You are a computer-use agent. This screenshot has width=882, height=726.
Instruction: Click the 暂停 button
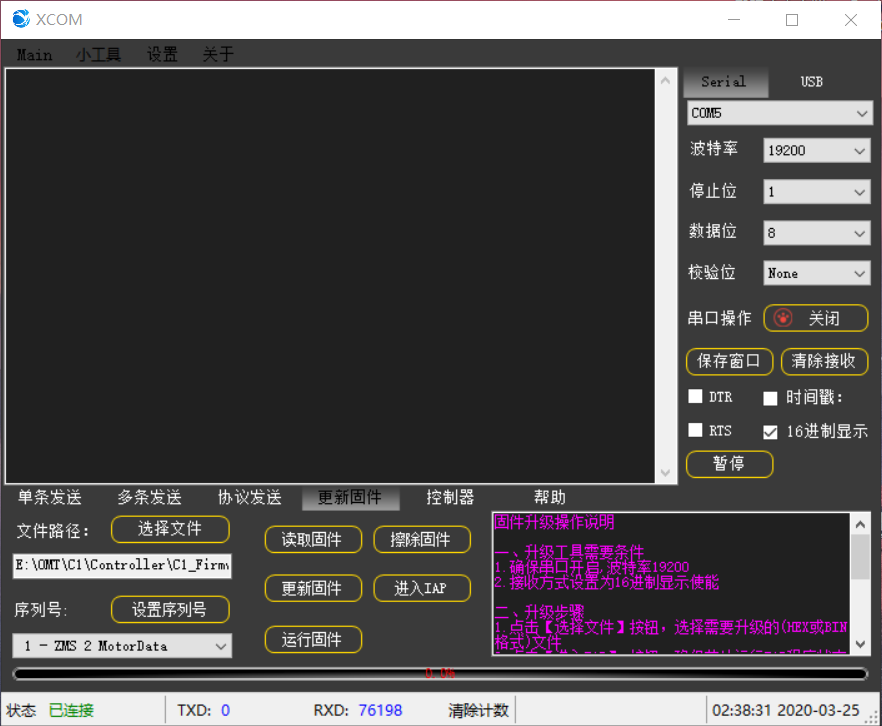(730, 464)
